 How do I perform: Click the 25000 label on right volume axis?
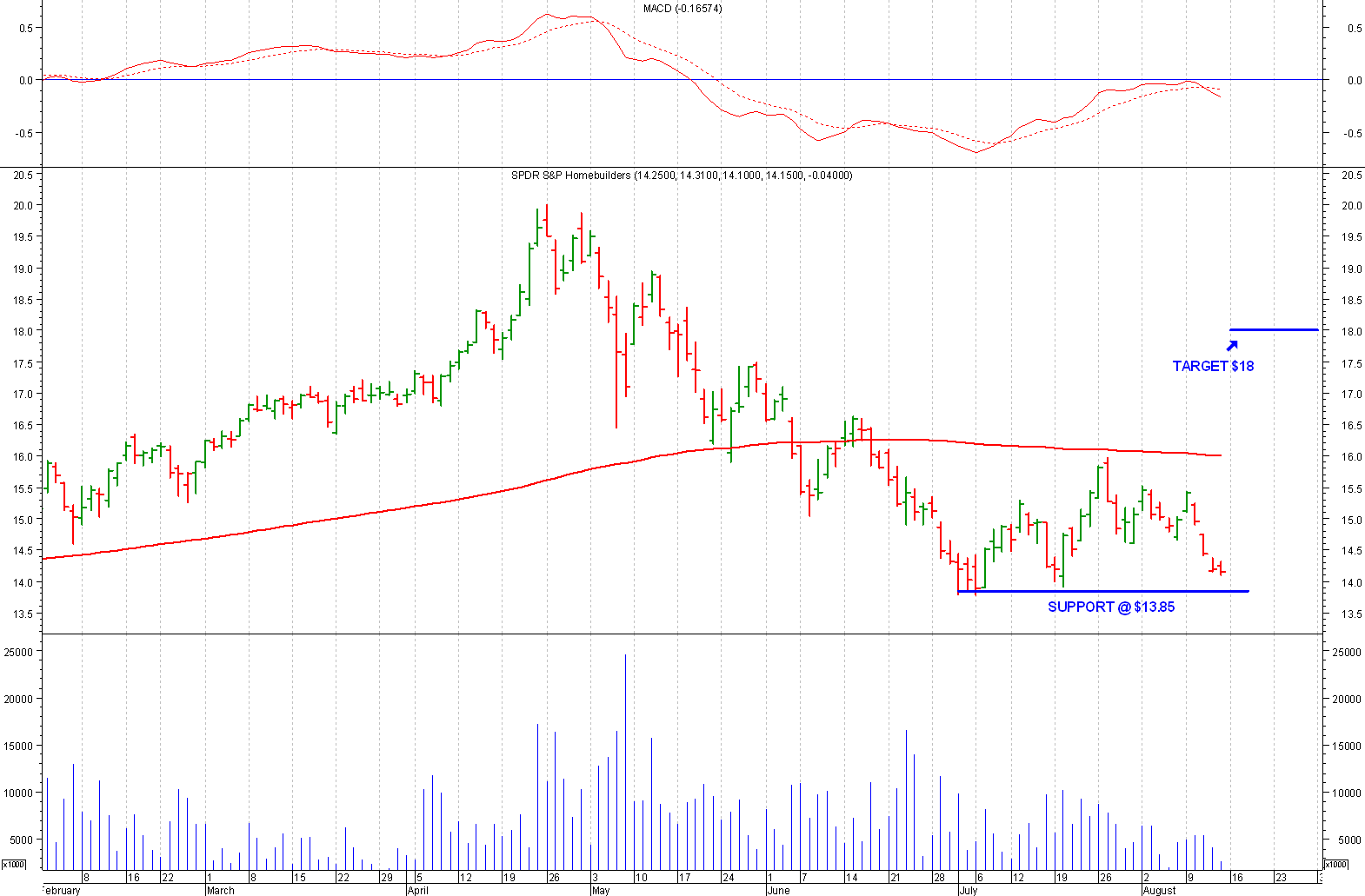[1347, 652]
